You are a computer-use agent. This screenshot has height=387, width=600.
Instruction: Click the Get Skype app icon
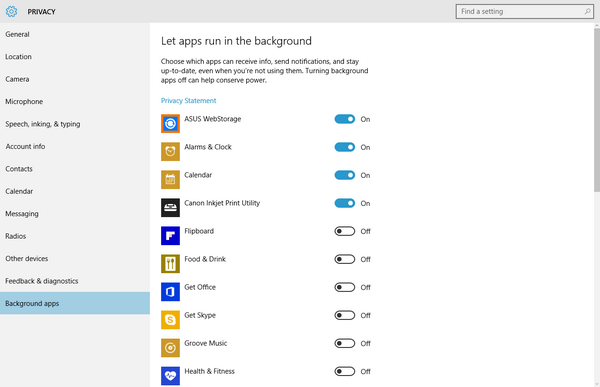coord(170,319)
